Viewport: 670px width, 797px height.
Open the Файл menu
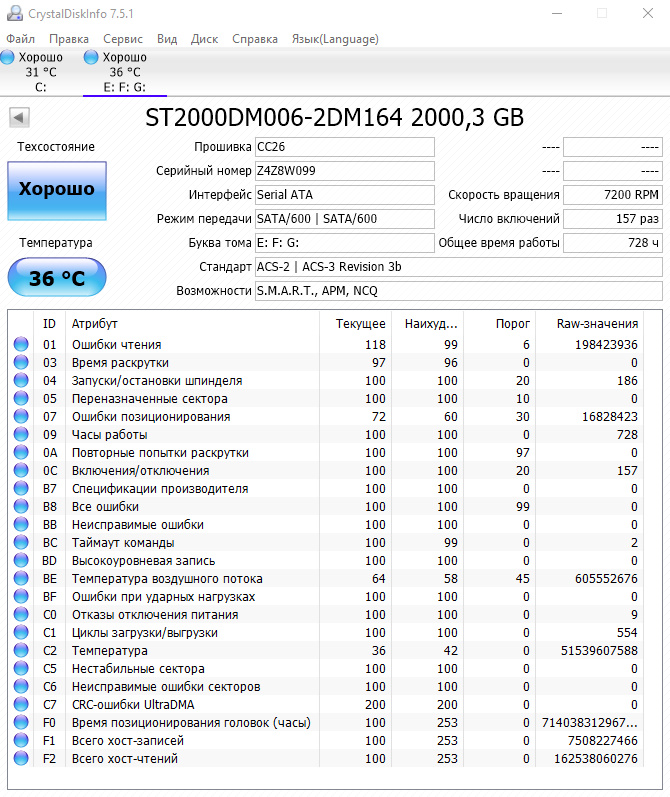point(20,39)
